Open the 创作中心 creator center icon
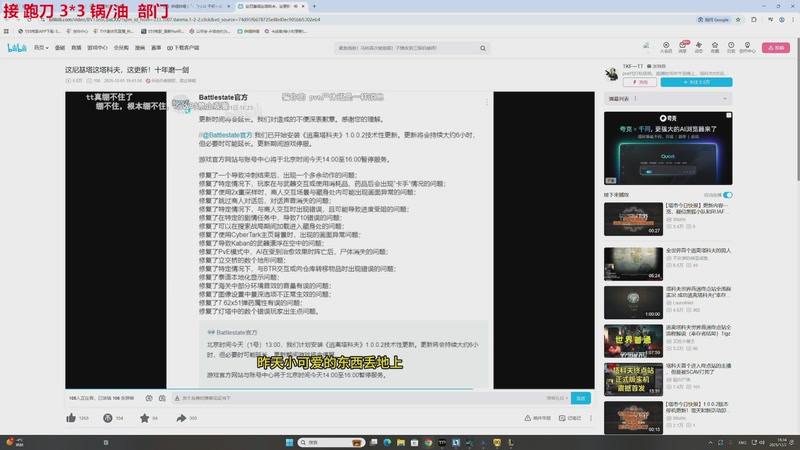This screenshot has height=450, width=800. coord(747,47)
